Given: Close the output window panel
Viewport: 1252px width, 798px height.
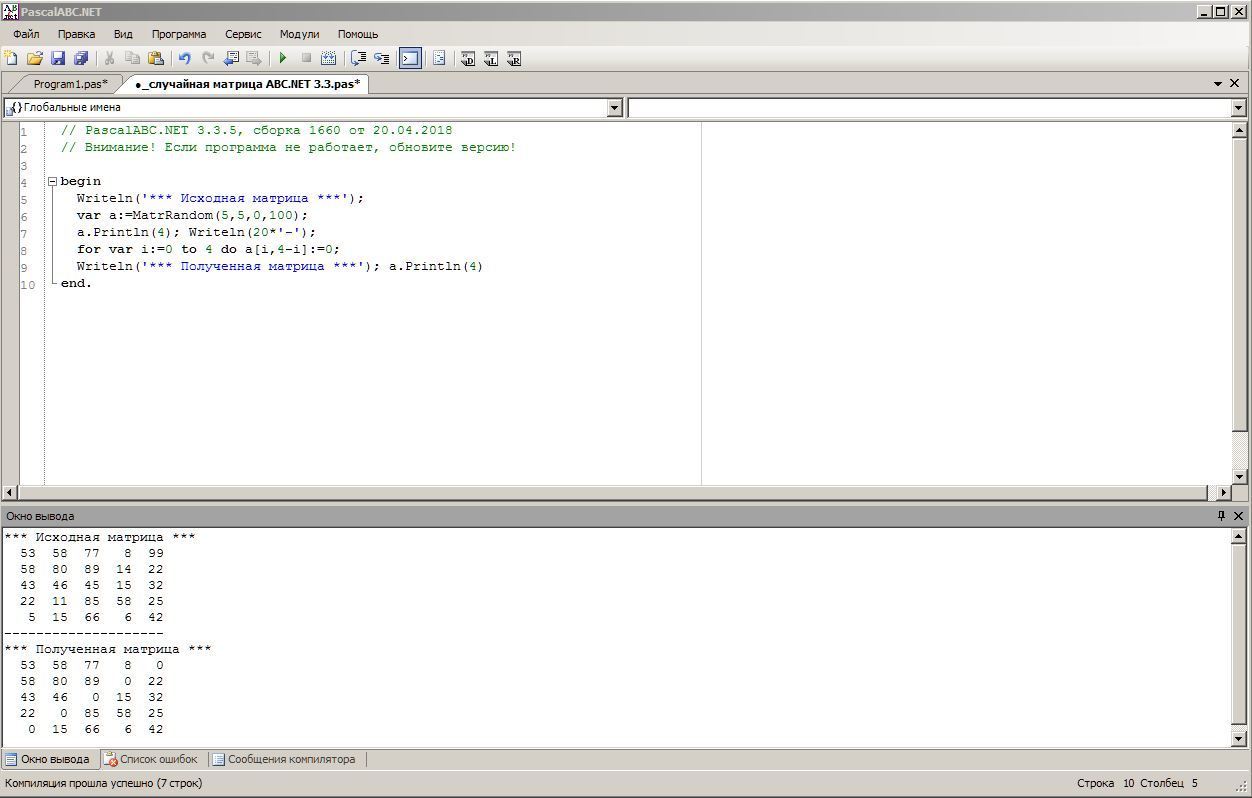Looking at the screenshot, I should (1238, 516).
